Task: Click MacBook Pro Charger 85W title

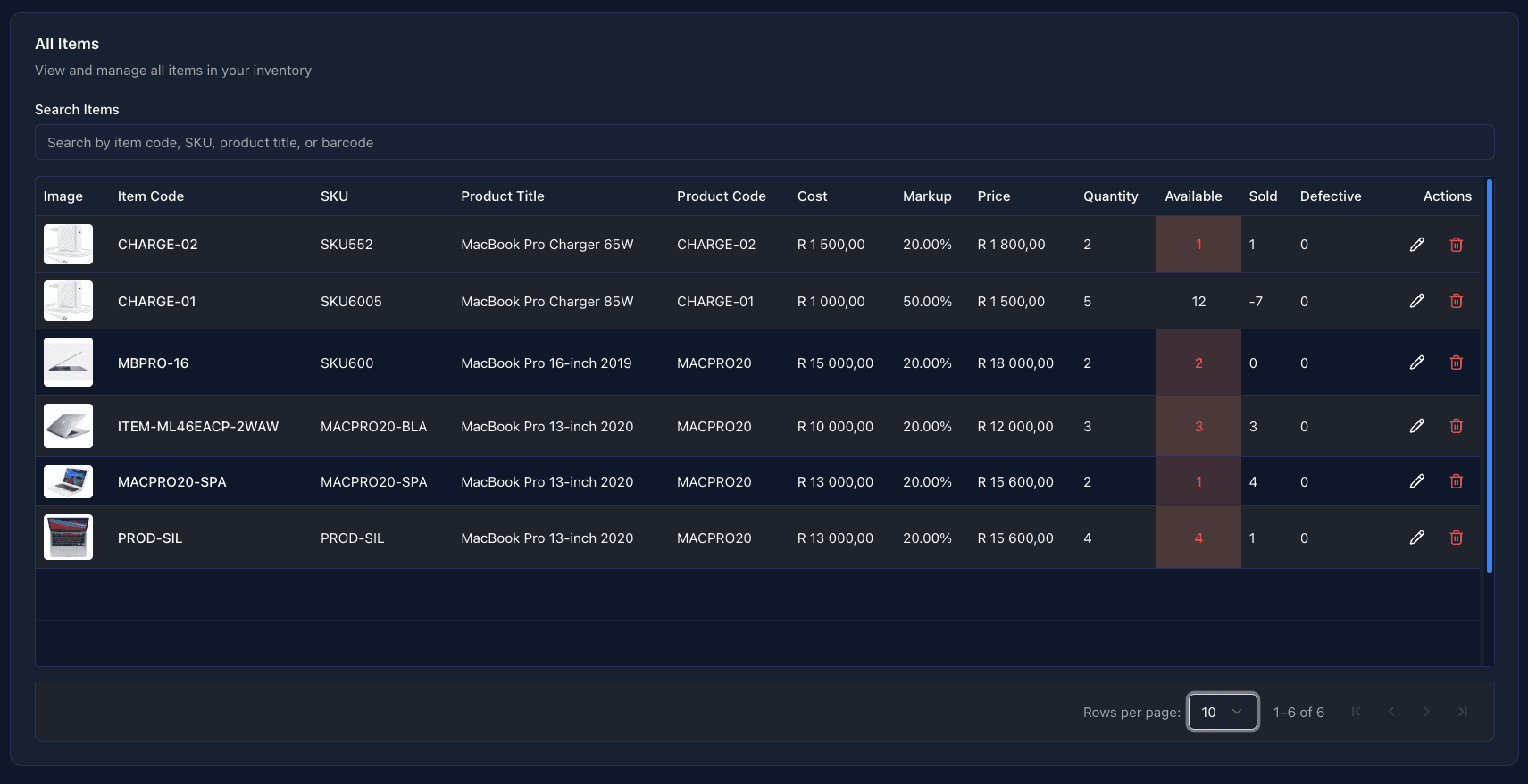Action: 547,302
